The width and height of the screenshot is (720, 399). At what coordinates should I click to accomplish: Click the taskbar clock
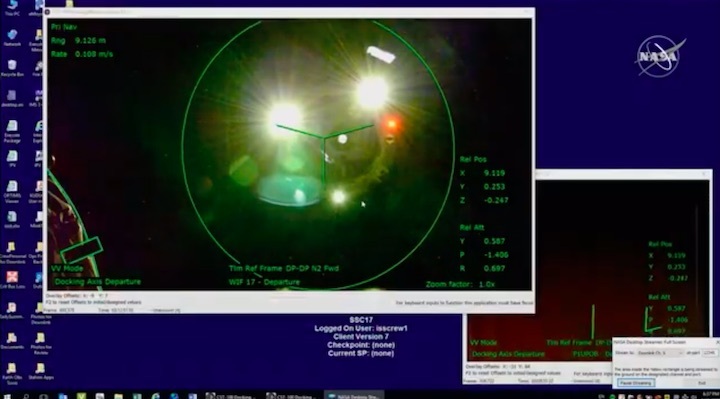pos(710,395)
